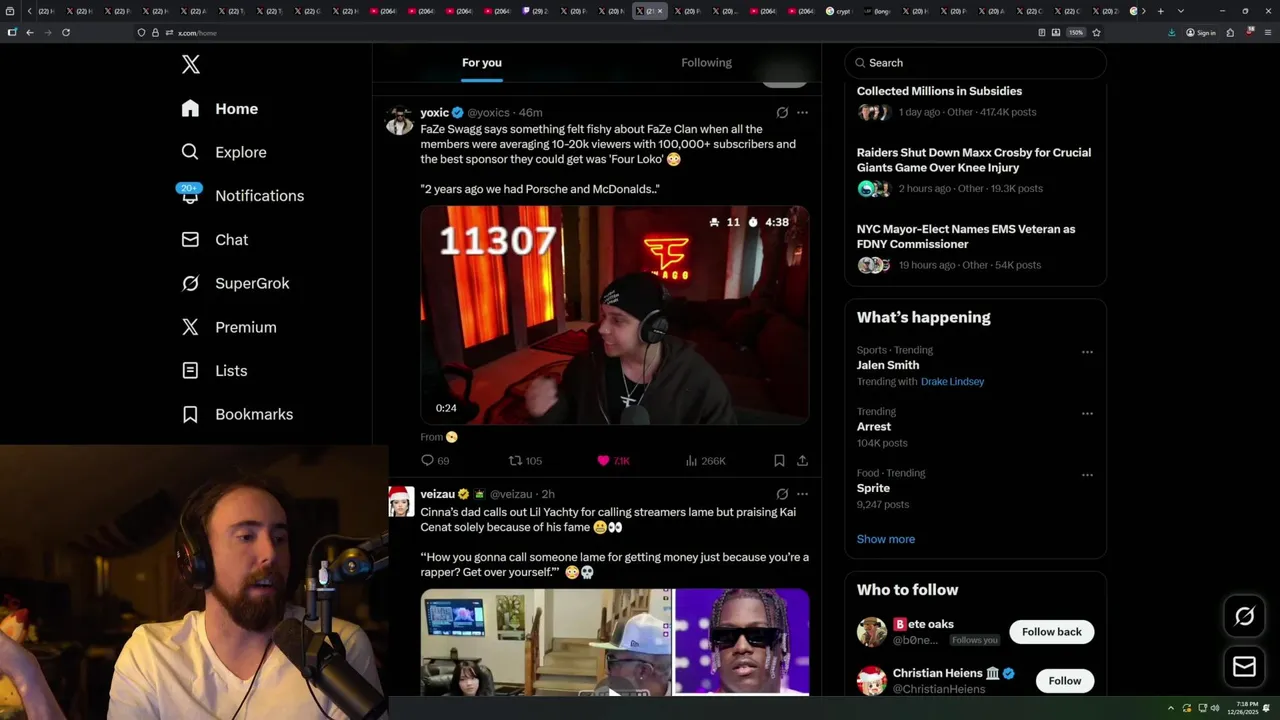Click the browser Sign in button
Screen dimensions: 1280x720
point(1200,33)
